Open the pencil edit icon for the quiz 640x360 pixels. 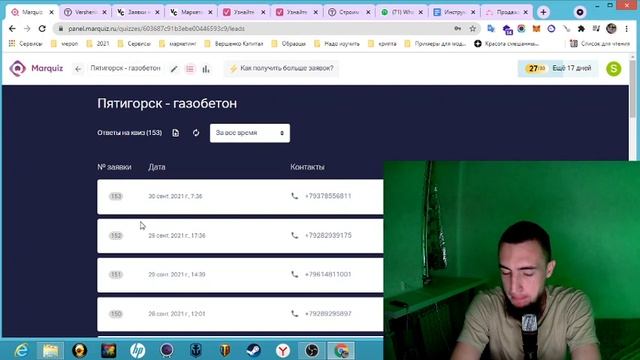174,69
